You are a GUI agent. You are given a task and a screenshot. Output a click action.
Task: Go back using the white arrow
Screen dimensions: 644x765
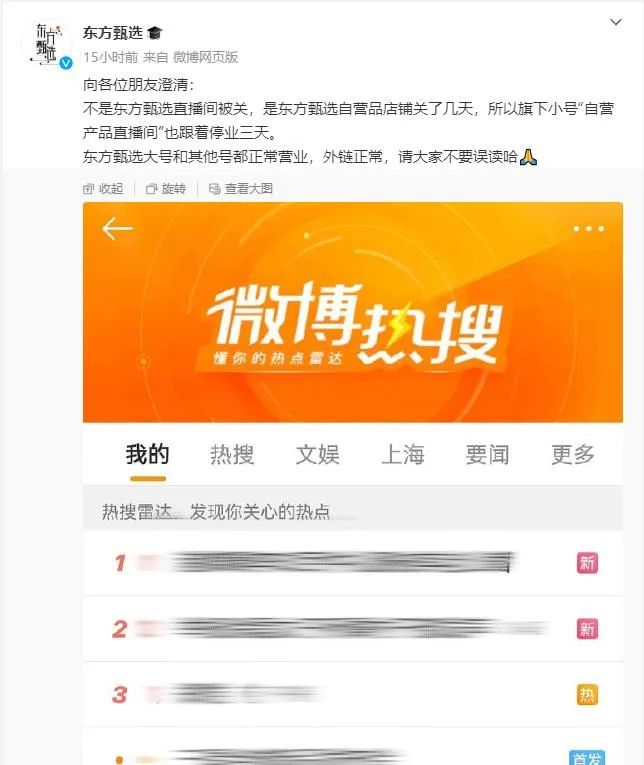pos(118,228)
